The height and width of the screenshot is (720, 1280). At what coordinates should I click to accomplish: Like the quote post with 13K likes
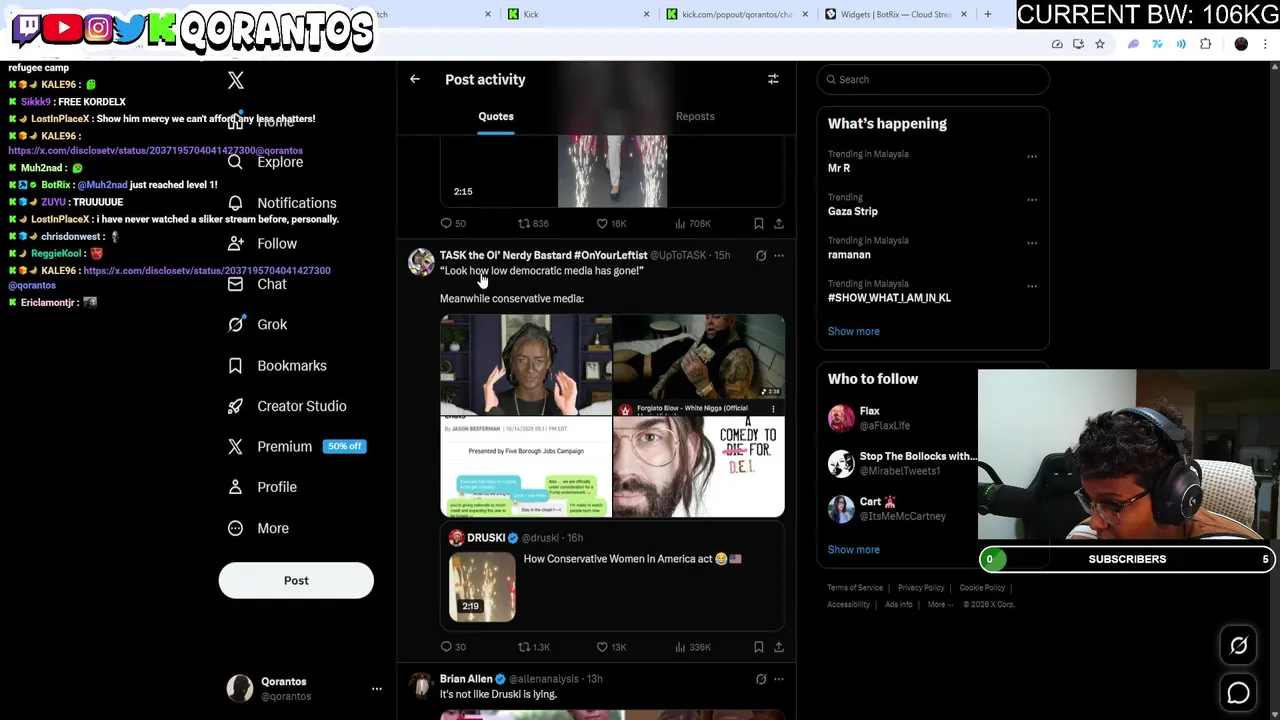pos(611,647)
